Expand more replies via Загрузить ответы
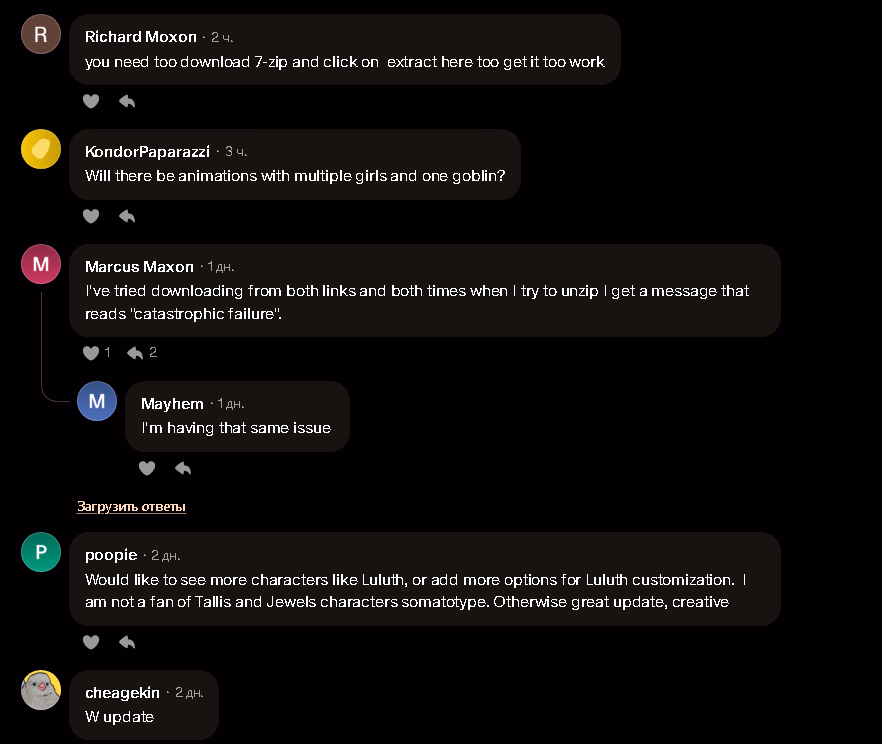882x744 pixels. pyautogui.click(x=131, y=507)
